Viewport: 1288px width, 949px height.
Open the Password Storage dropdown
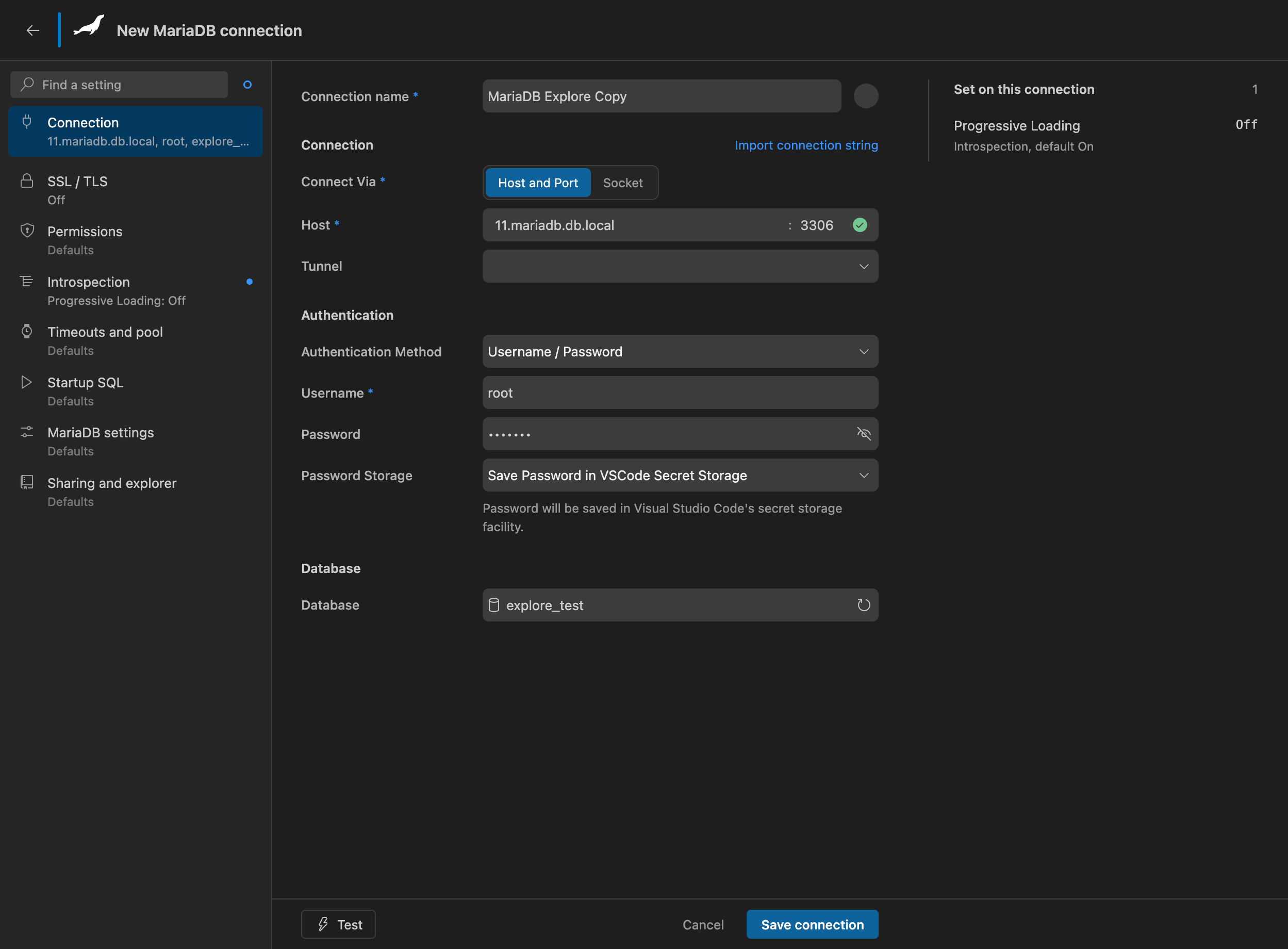[x=680, y=475]
